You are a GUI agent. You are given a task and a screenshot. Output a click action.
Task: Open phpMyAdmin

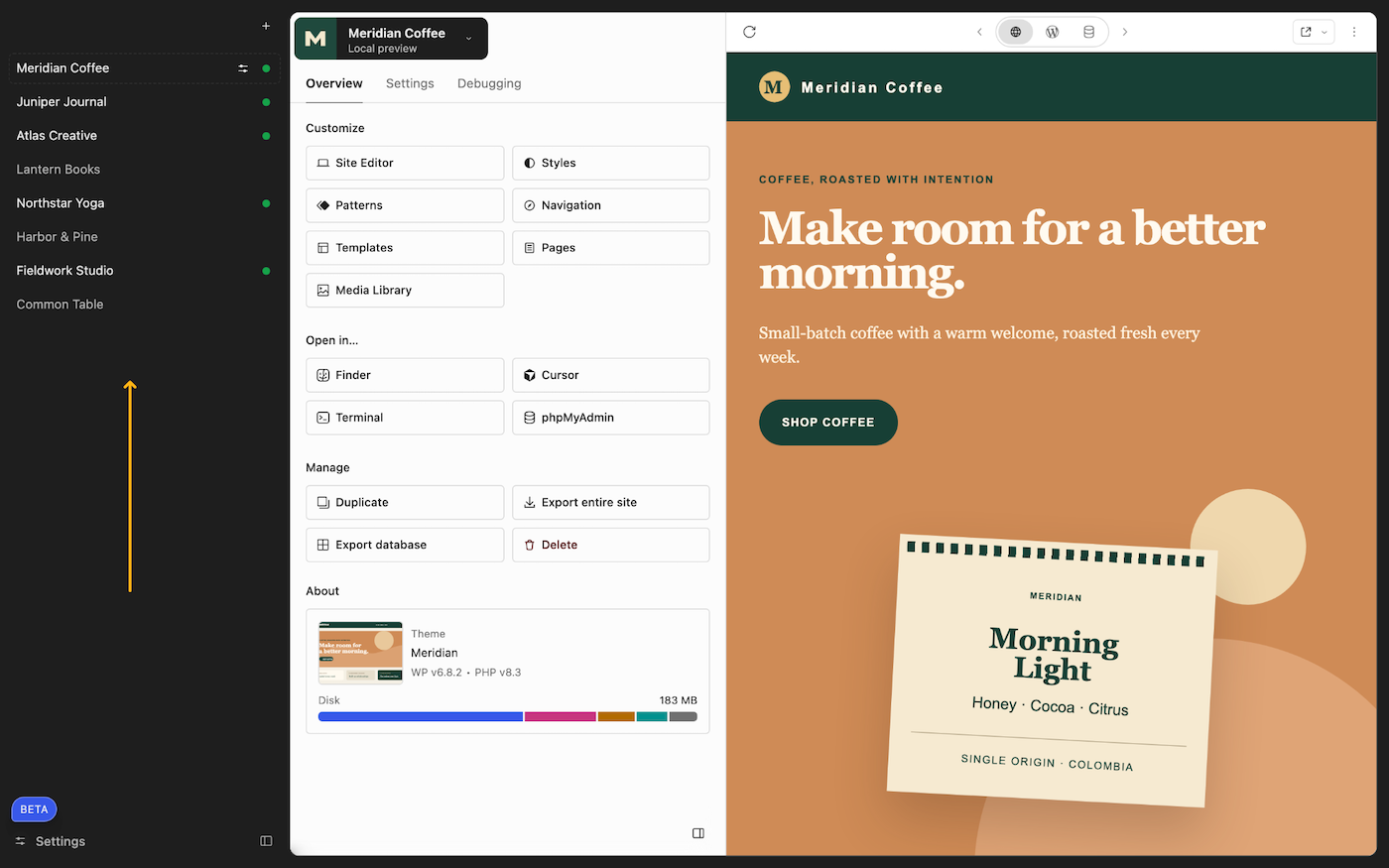pos(611,418)
